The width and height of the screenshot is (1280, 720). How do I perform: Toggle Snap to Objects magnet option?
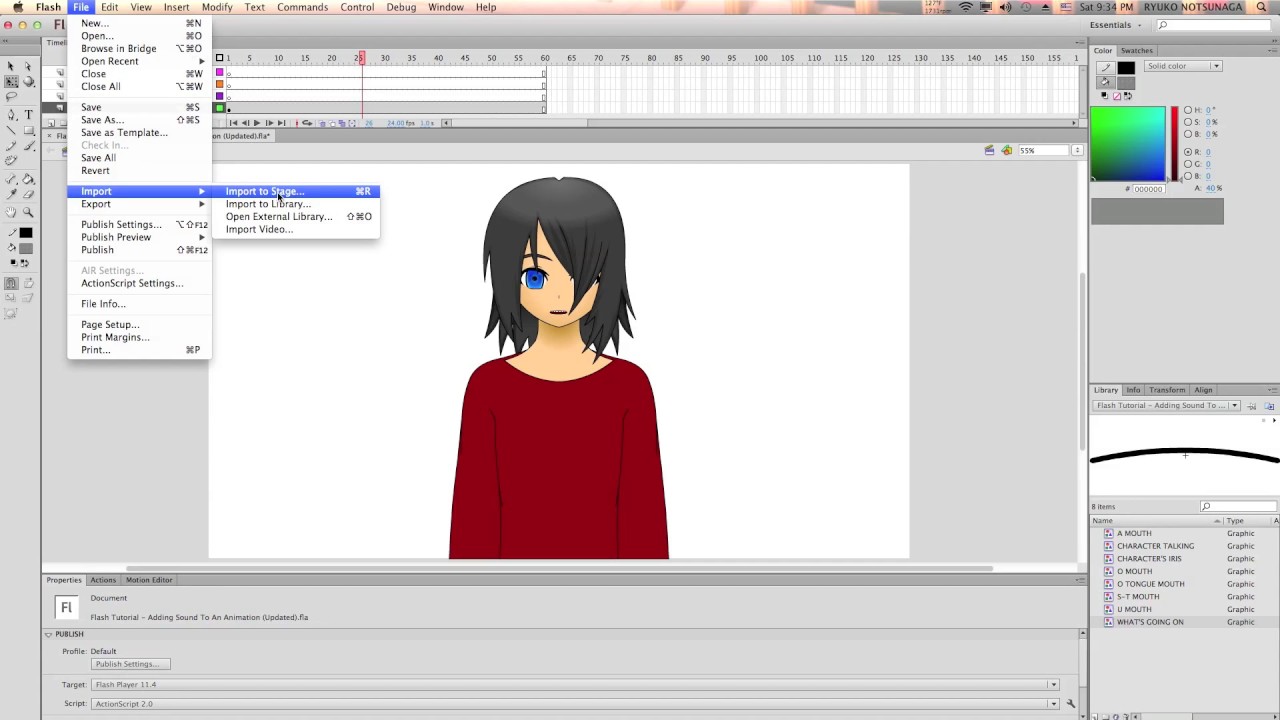pos(11,283)
